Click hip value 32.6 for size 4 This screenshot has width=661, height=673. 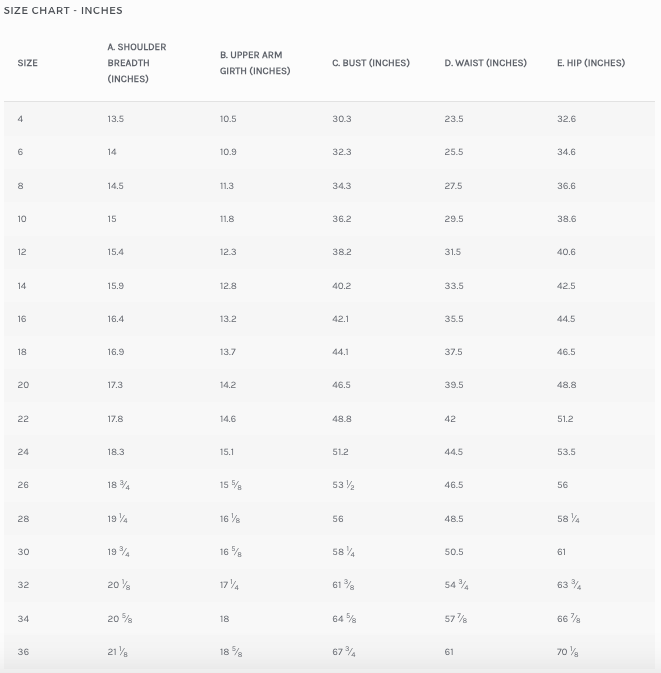[x=567, y=119]
